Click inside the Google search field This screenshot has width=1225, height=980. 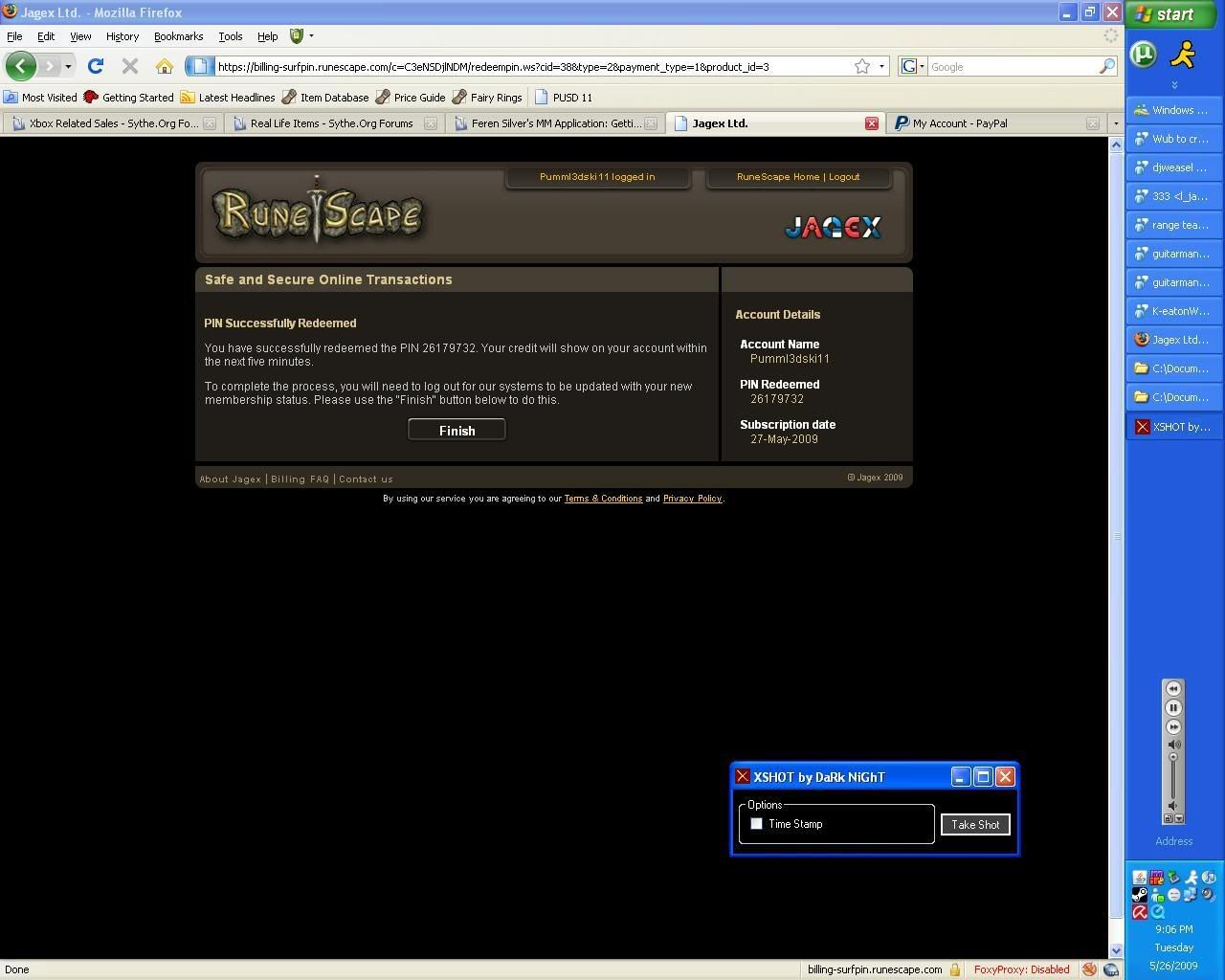(1013, 66)
